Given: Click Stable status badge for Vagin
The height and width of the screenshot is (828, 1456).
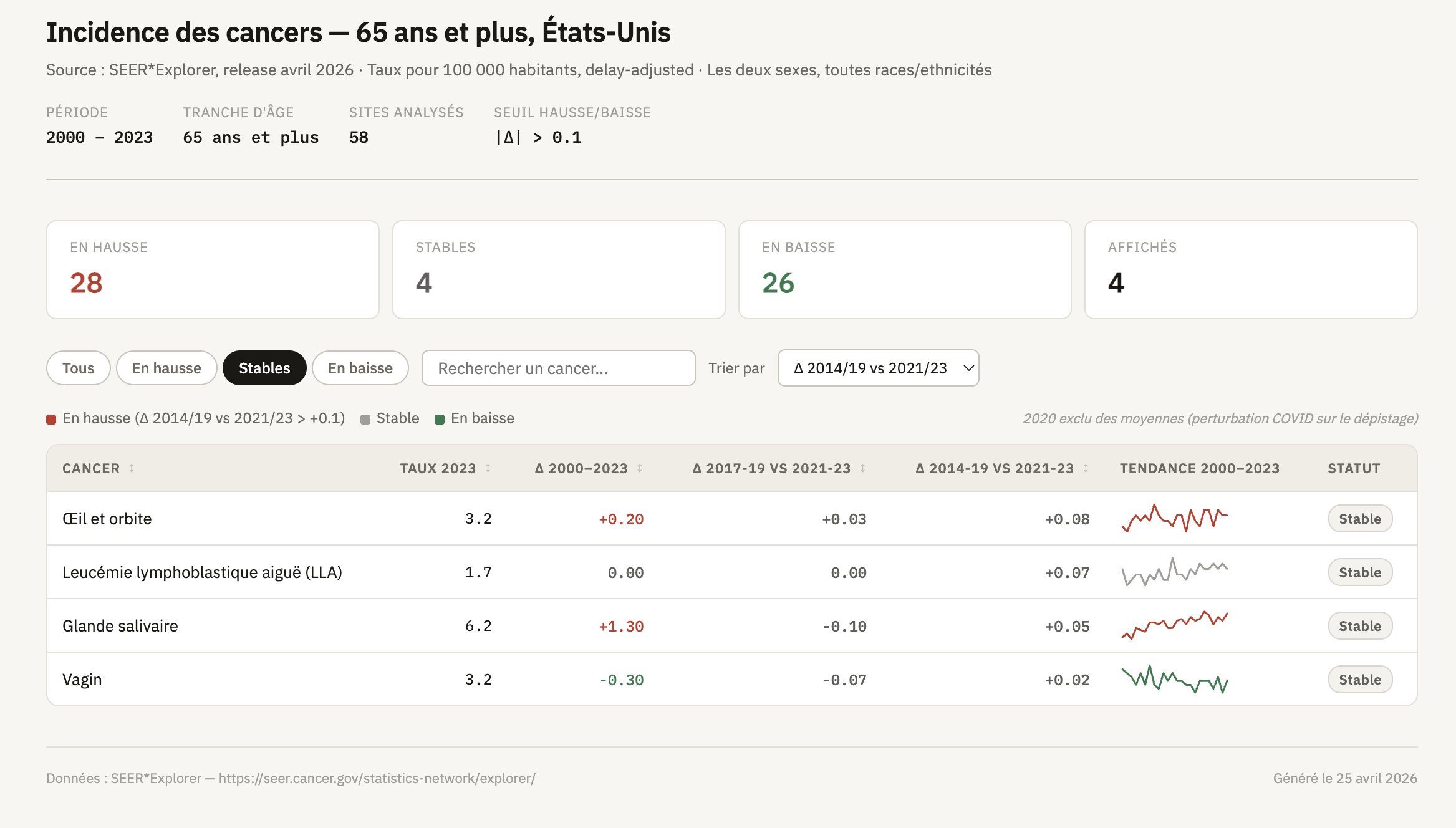Looking at the screenshot, I should 1359,679.
